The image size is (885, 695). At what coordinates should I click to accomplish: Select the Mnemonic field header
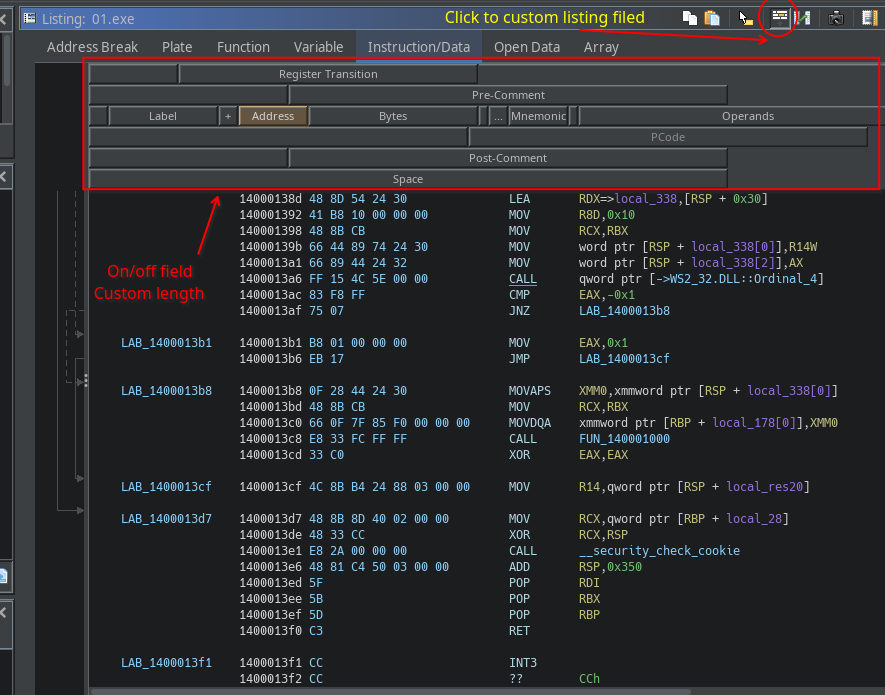click(538, 116)
